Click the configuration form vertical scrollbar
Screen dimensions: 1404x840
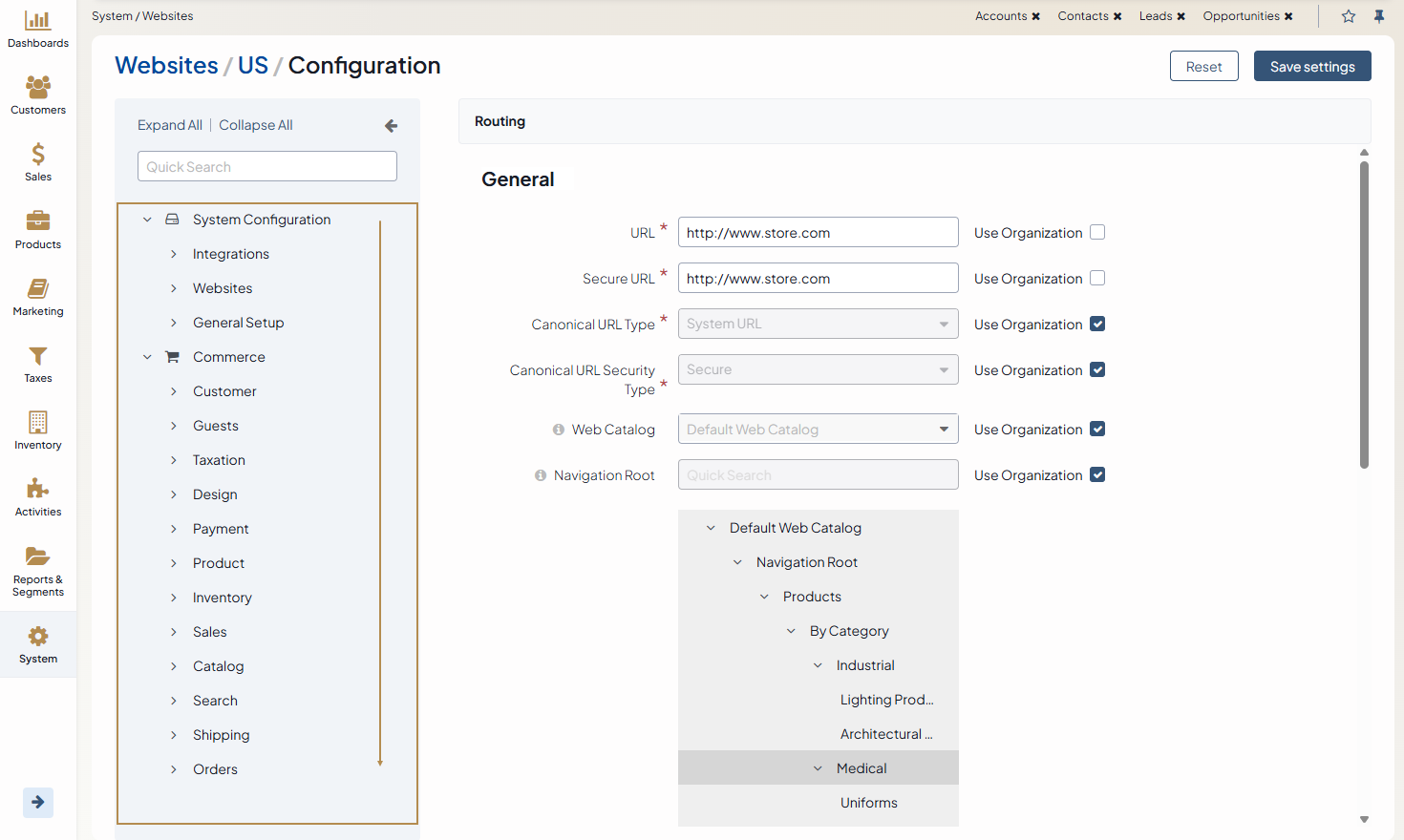pos(1364,315)
